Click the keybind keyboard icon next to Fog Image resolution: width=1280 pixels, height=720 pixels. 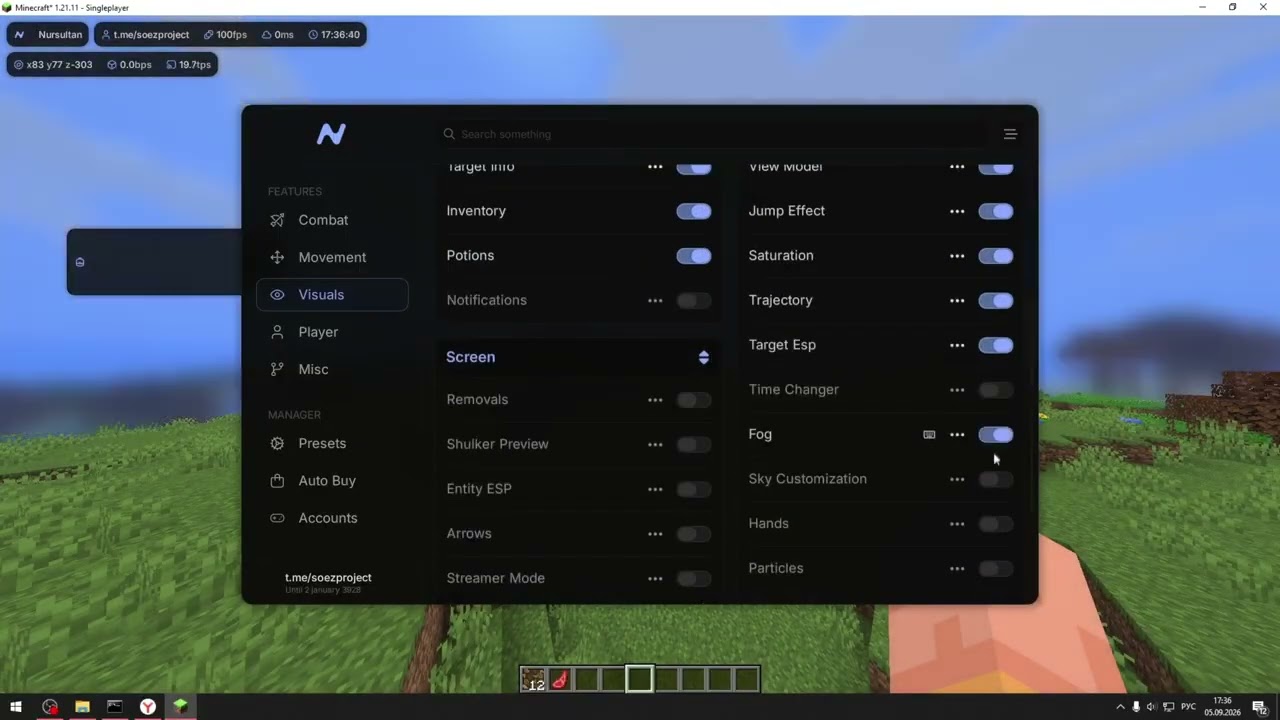pyautogui.click(x=929, y=434)
